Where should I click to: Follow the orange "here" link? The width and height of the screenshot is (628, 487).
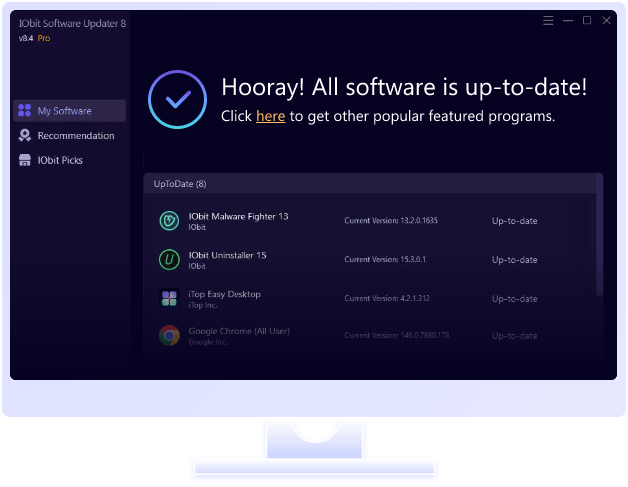pos(270,116)
